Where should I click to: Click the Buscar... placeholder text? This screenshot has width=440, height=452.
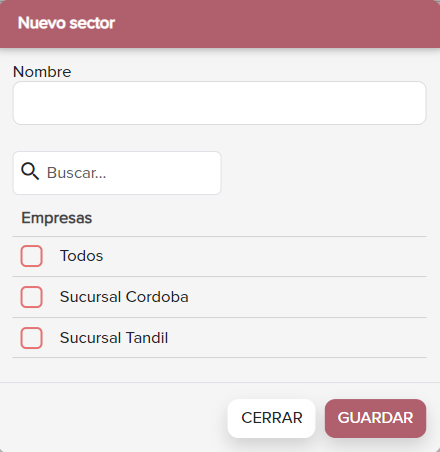point(76,173)
